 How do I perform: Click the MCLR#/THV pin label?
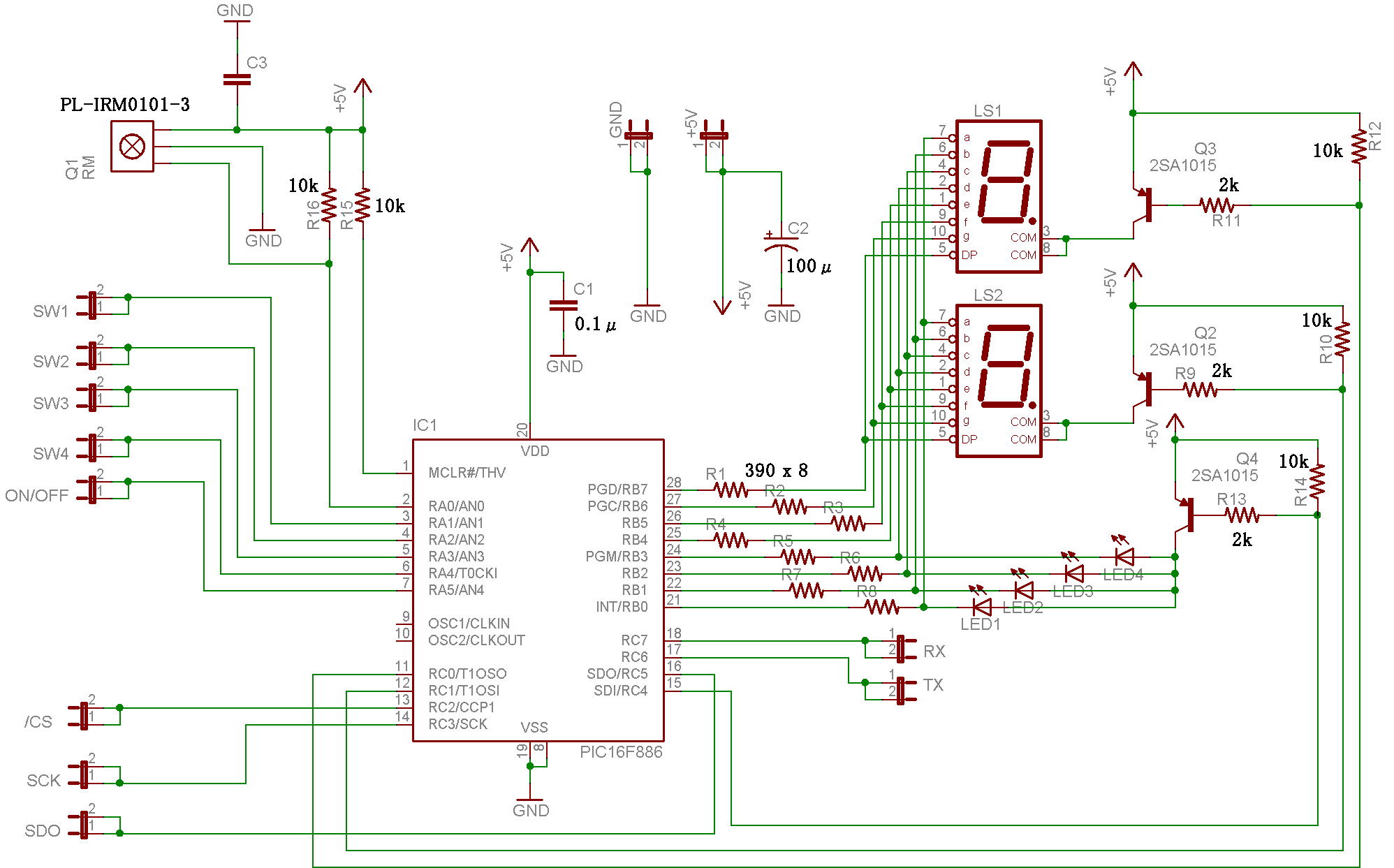pyautogui.click(x=467, y=473)
